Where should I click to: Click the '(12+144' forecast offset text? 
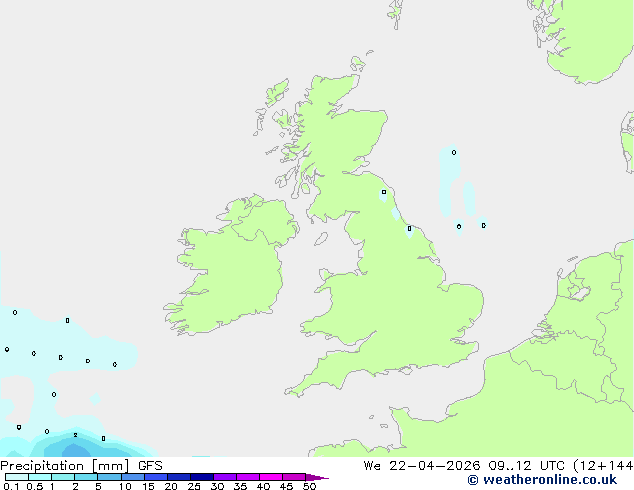click(603, 466)
